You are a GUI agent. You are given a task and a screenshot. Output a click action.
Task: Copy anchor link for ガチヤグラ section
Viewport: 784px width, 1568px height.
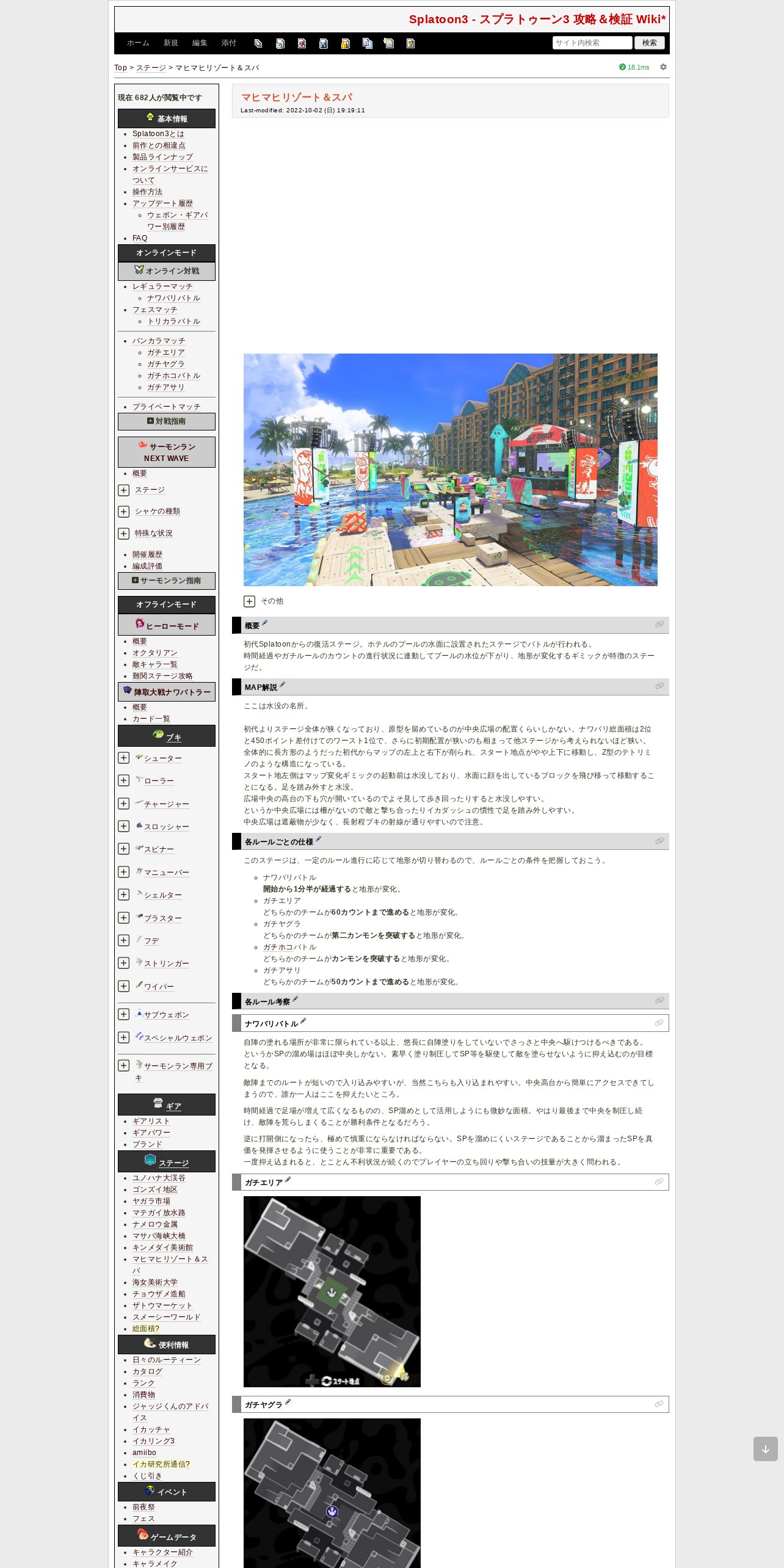(x=659, y=1404)
